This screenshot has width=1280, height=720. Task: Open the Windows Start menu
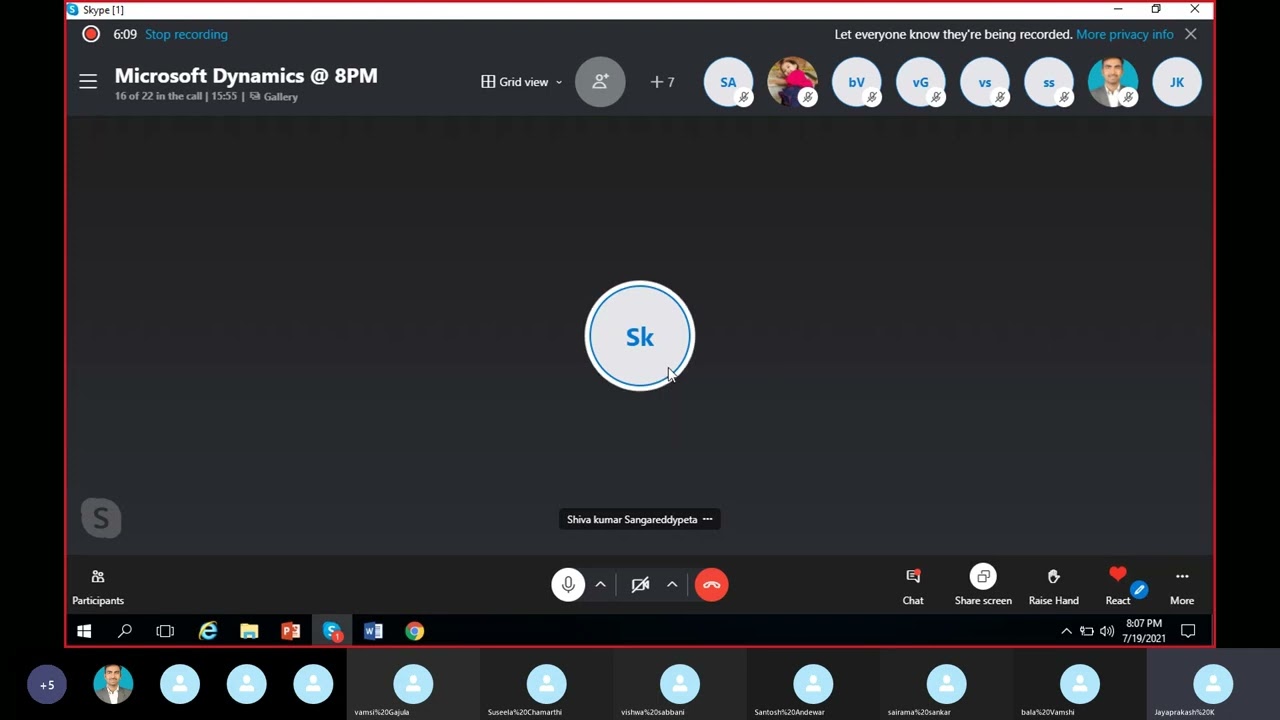[x=84, y=631]
